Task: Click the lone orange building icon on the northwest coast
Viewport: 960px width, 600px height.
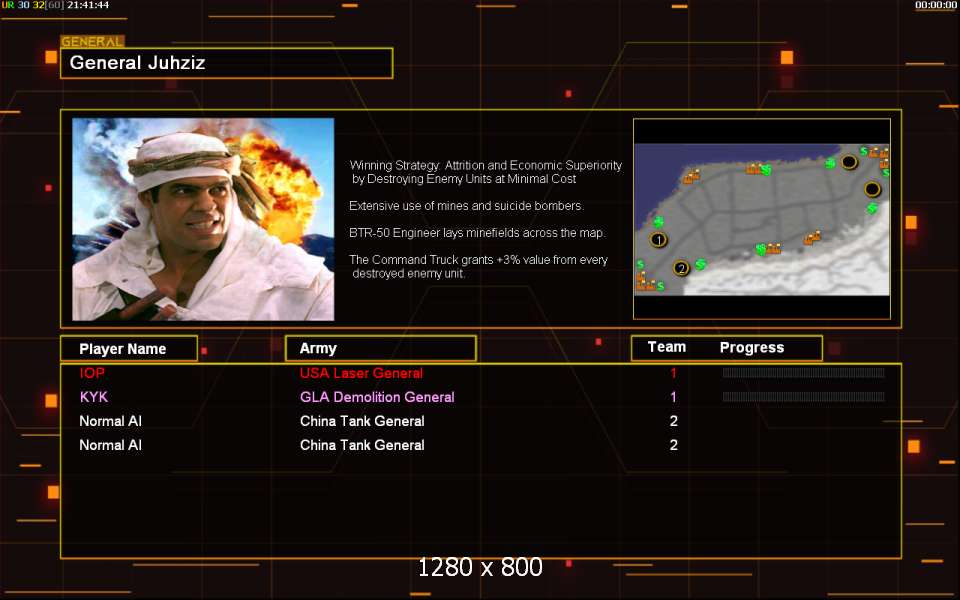Action: (x=691, y=176)
